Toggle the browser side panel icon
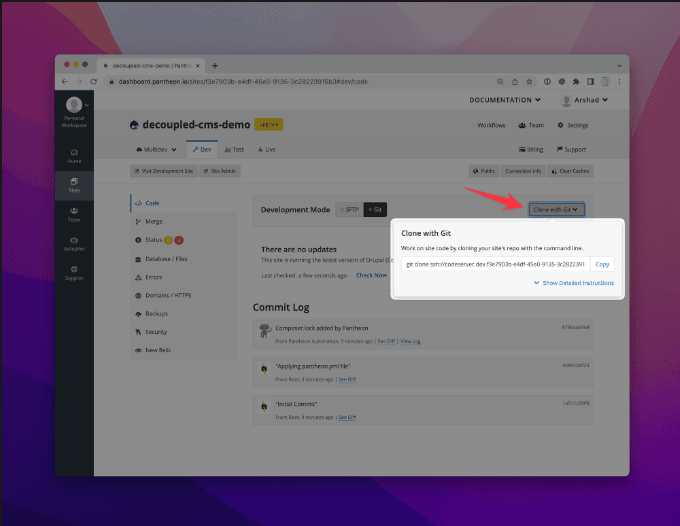The width and height of the screenshot is (680, 526). [590, 82]
